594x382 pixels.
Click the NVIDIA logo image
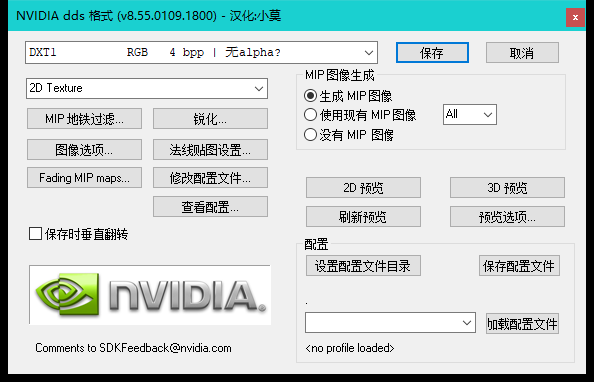pos(150,295)
